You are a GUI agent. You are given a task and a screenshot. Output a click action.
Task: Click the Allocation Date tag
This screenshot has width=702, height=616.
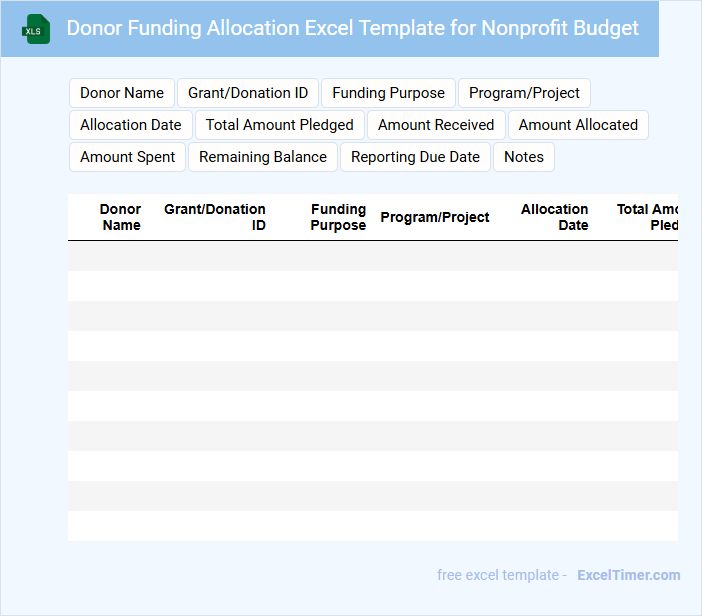coord(131,125)
